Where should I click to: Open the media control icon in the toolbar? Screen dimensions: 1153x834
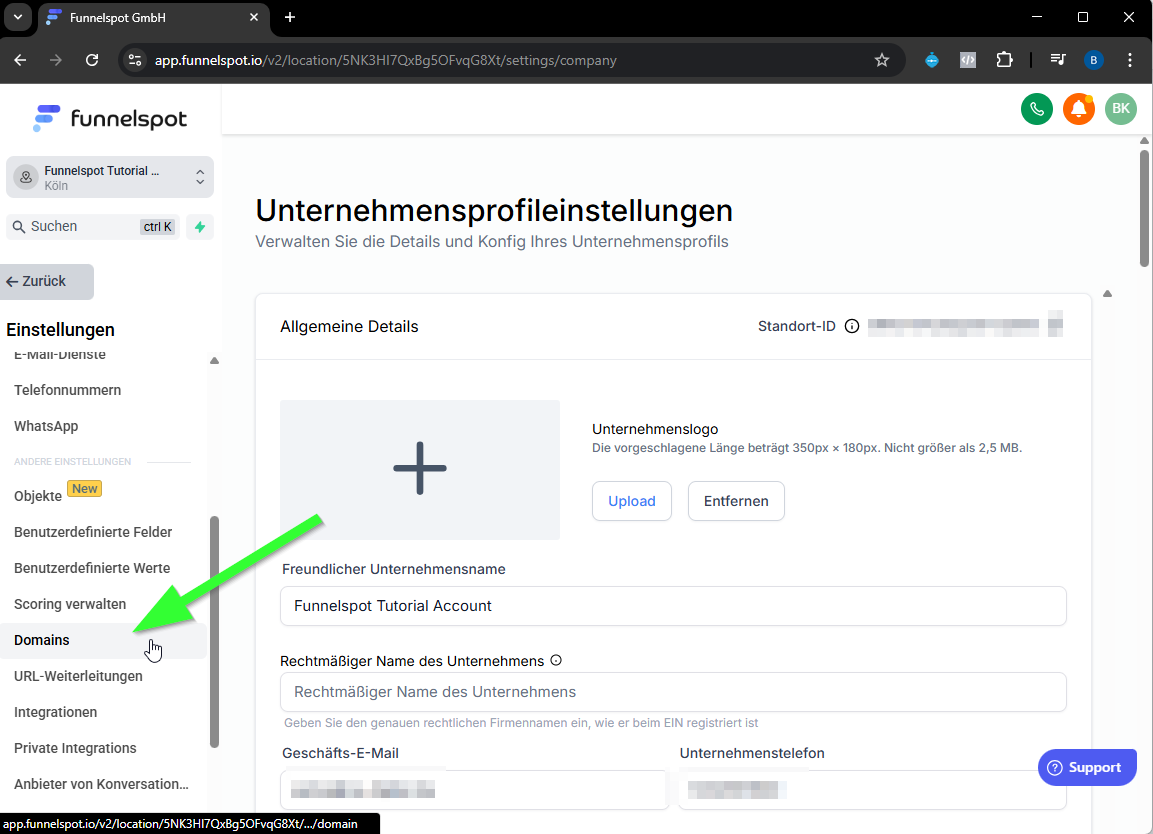click(x=1057, y=60)
